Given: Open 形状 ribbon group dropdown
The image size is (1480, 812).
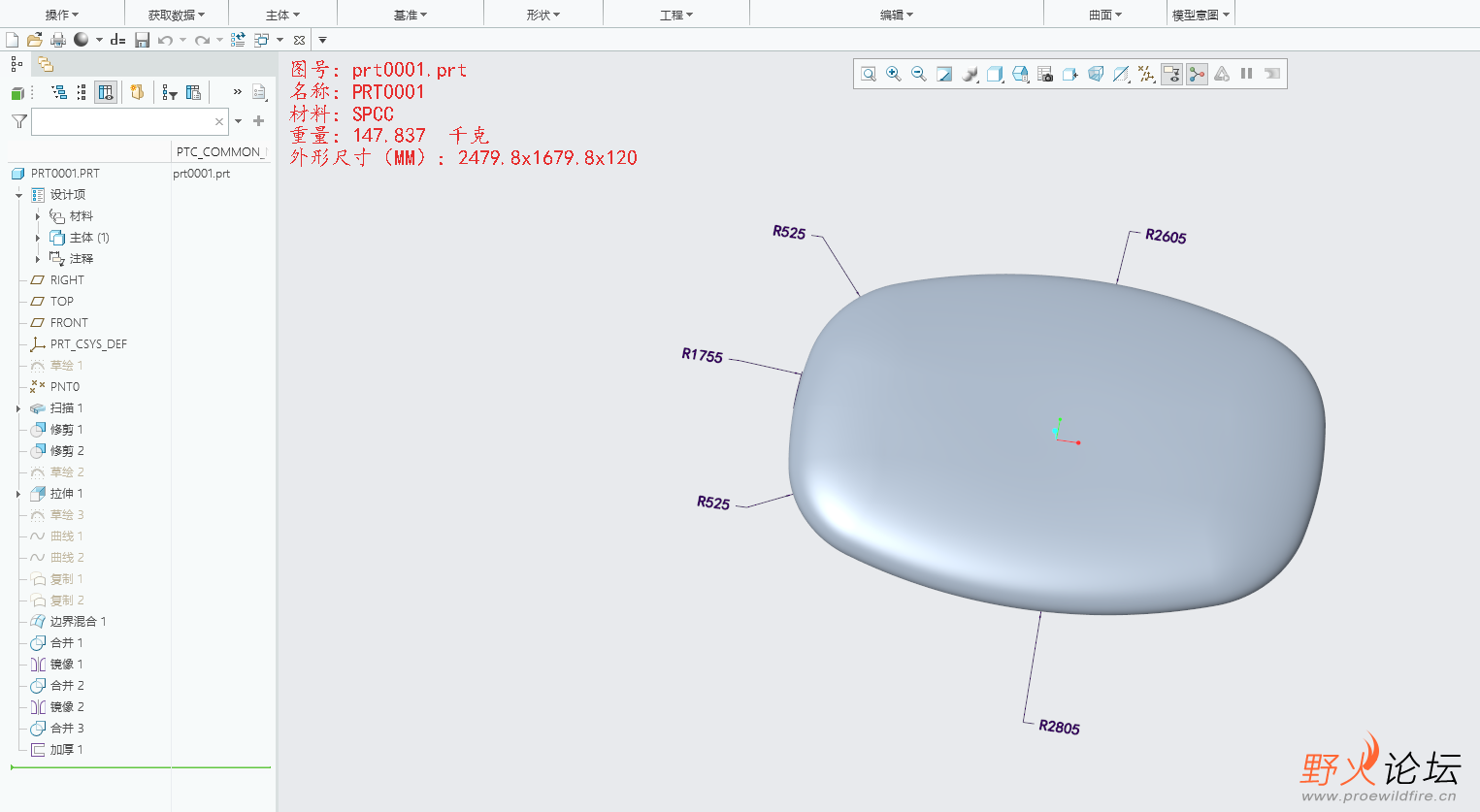Looking at the screenshot, I should click(543, 15).
